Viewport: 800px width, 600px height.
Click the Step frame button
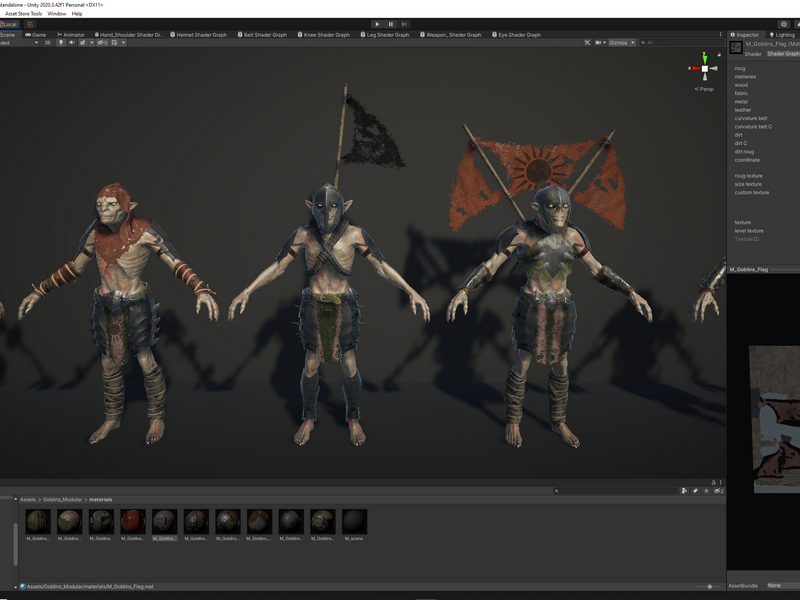point(404,24)
